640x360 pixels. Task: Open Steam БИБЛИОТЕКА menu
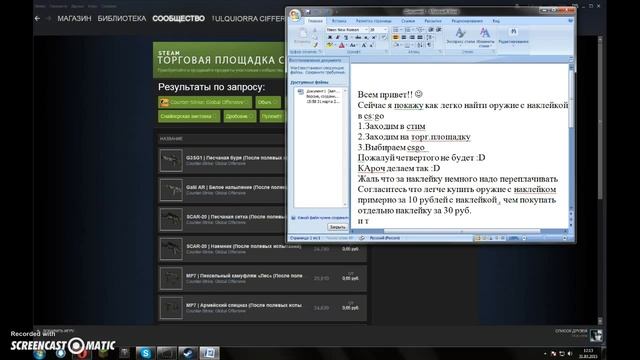click(x=122, y=18)
